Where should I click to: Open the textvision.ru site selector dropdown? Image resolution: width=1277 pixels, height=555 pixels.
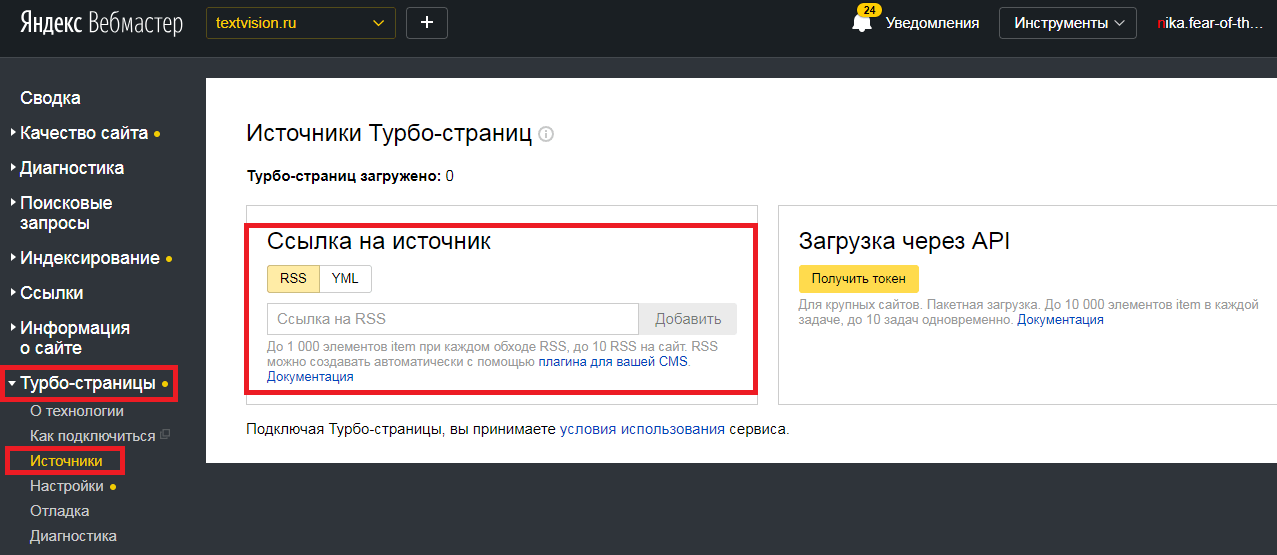tap(300, 22)
